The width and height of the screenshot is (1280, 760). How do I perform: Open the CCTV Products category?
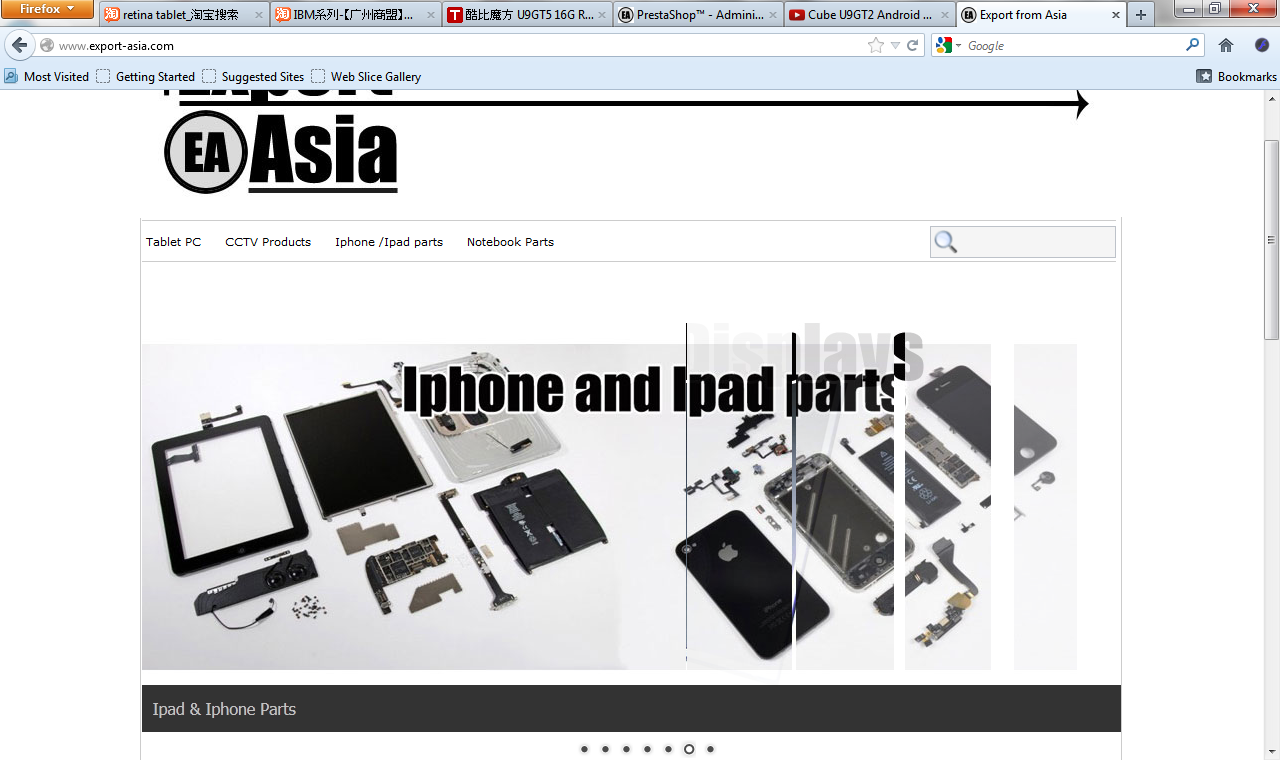tap(268, 242)
